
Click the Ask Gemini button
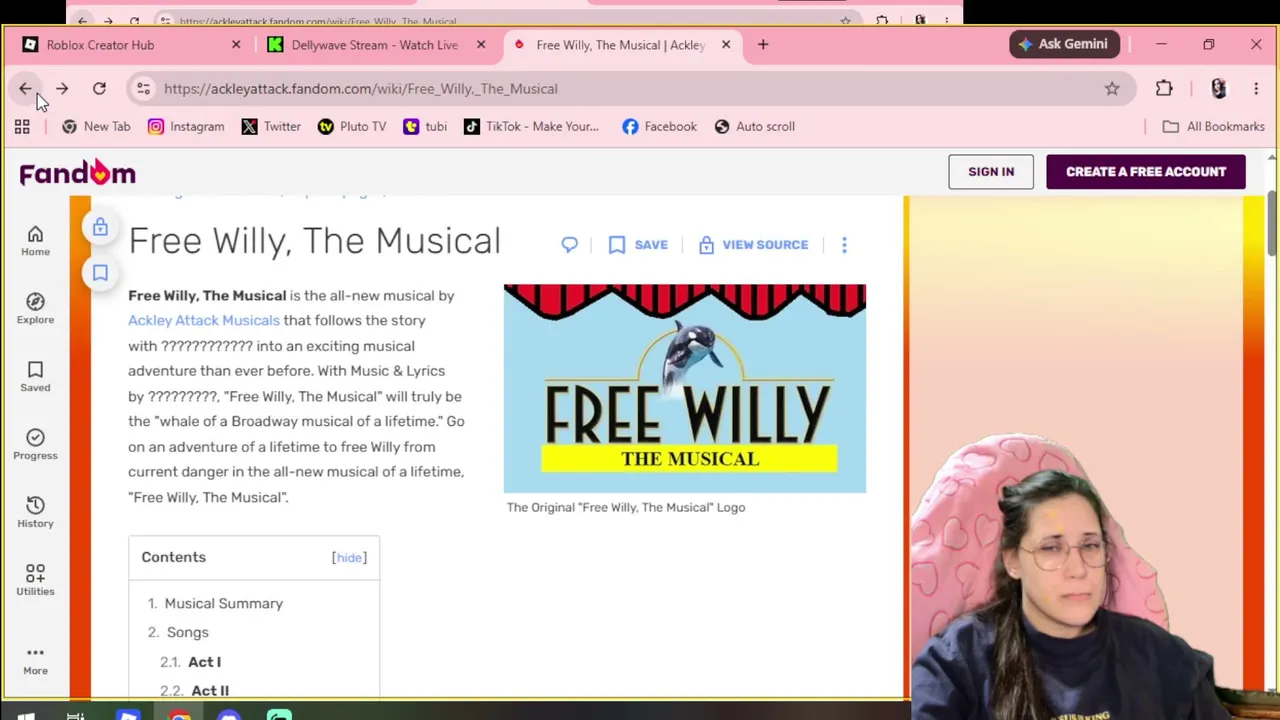coord(1063,44)
